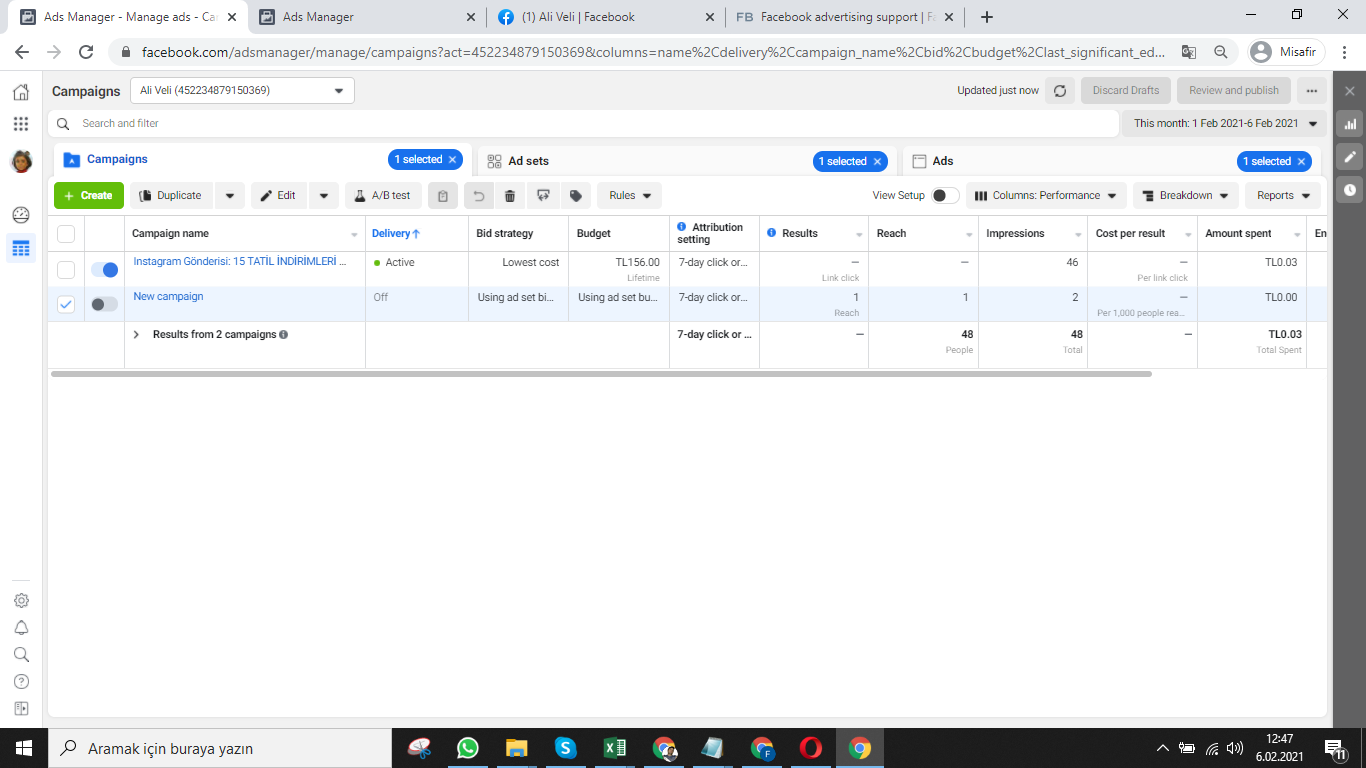The height and width of the screenshot is (768, 1366).
Task: Open the Ali Veli account dropdown
Action: 243,91
